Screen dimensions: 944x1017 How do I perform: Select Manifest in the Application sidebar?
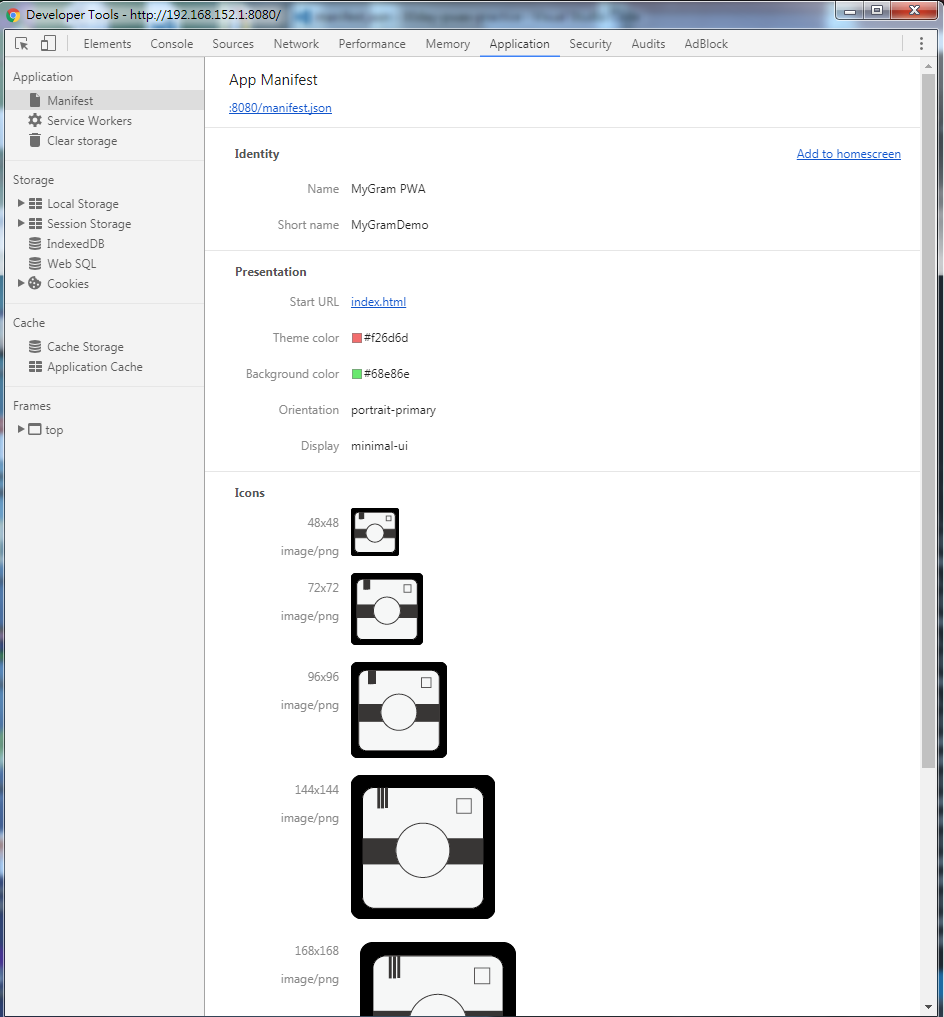pos(104,101)
